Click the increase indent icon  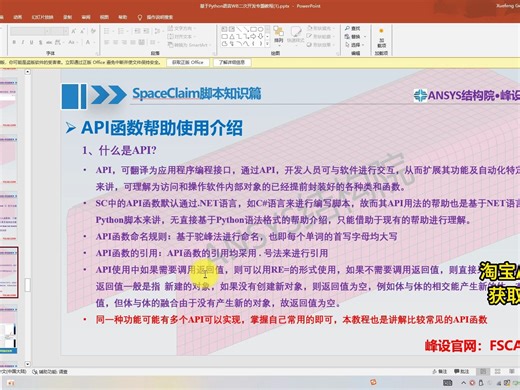pos(146,31)
